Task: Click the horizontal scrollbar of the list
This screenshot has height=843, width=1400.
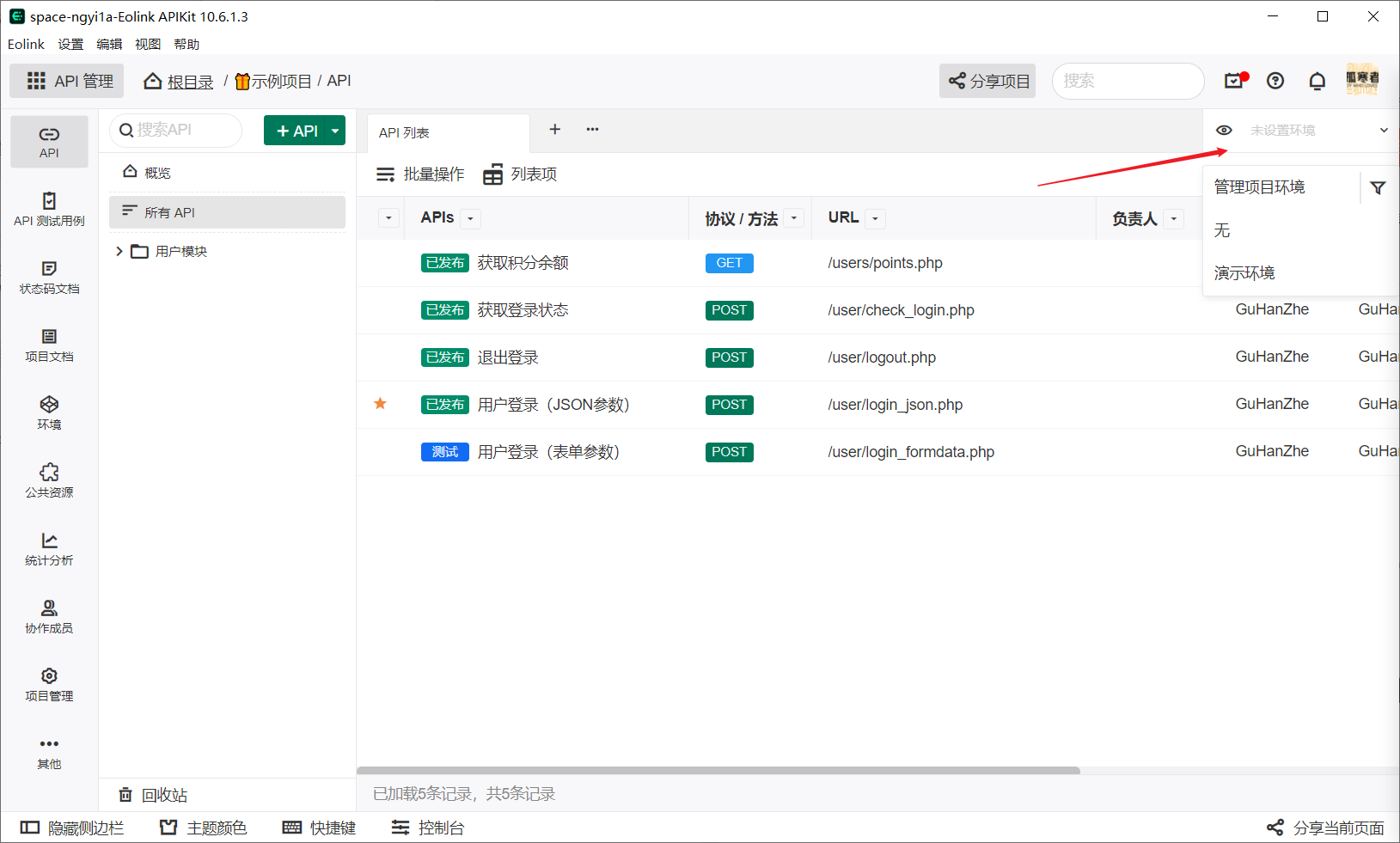Action: [x=718, y=771]
